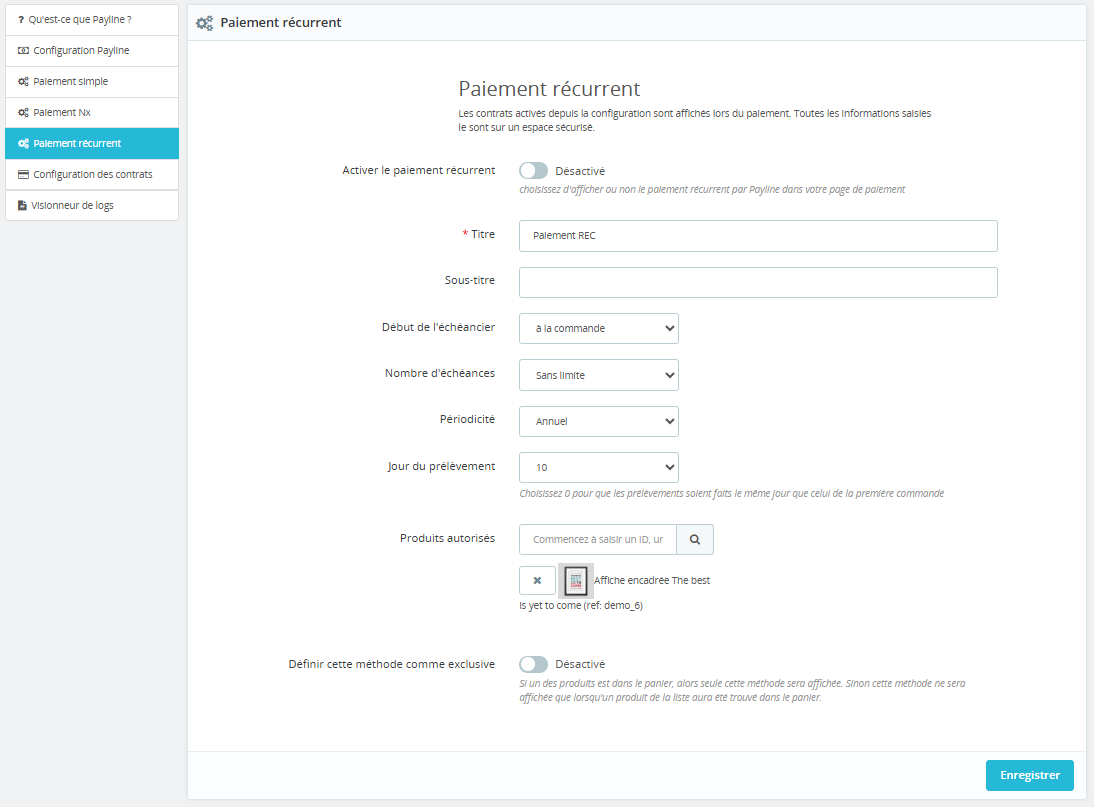Open the Périodicité dropdown set to Annuel
This screenshot has width=1094, height=807.
click(598, 421)
